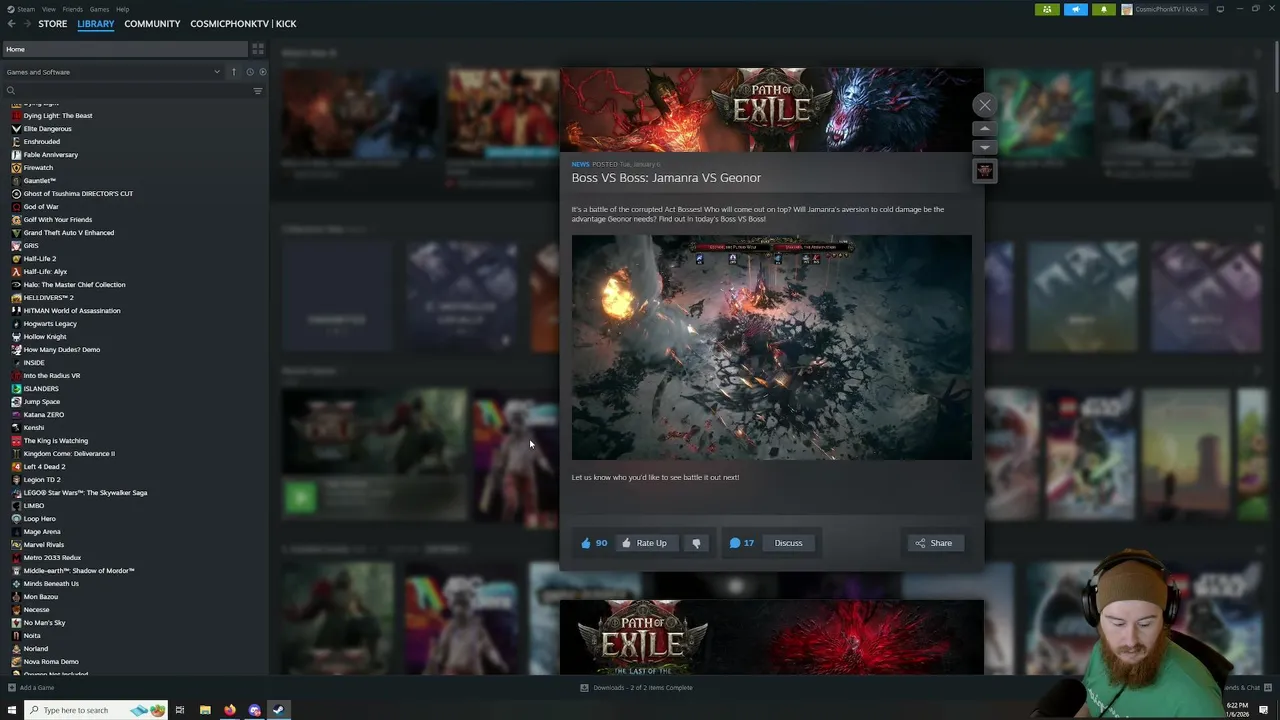Focus the library search field

(125, 91)
